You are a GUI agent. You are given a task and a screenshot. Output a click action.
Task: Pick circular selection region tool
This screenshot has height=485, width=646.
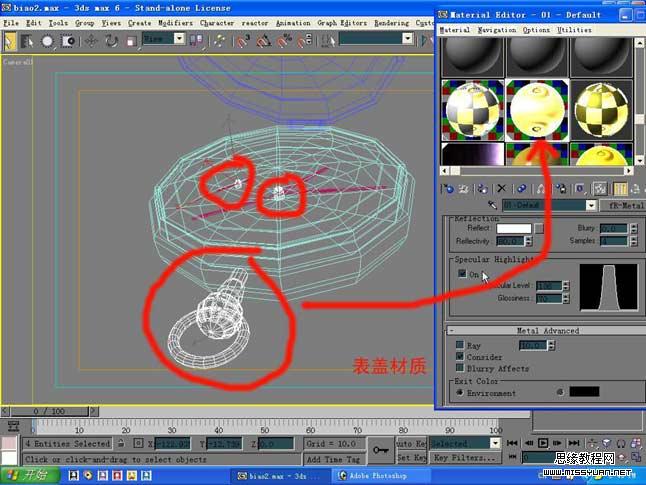pos(47,41)
